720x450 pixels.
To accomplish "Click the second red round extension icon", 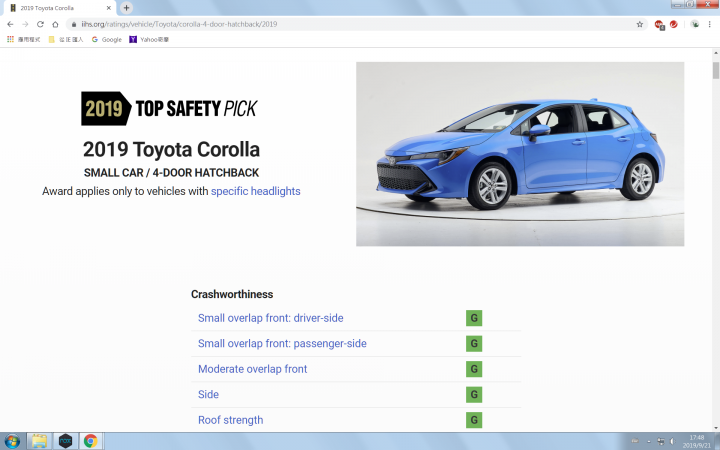I will point(674,24).
